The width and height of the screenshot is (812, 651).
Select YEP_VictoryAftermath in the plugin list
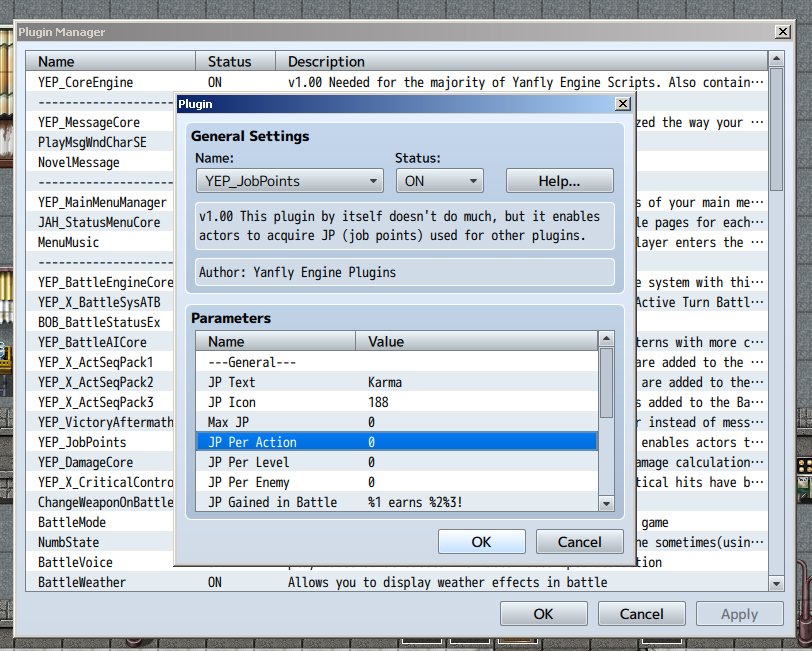[106, 422]
